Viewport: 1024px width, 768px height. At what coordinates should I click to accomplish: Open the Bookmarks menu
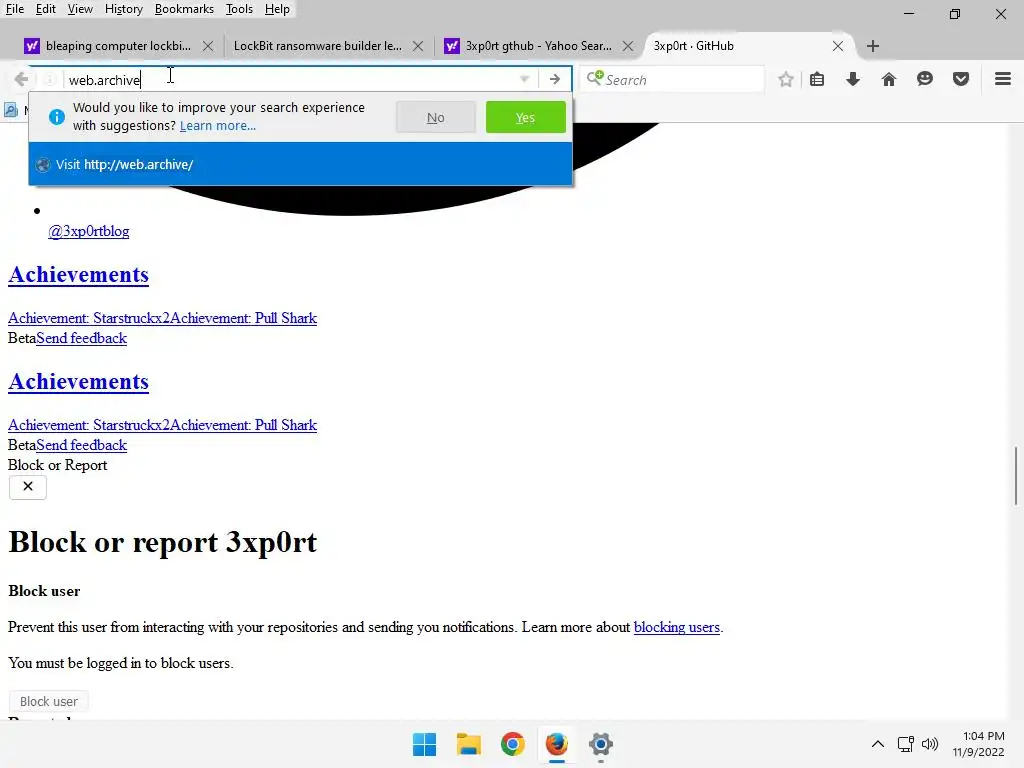point(184,9)
